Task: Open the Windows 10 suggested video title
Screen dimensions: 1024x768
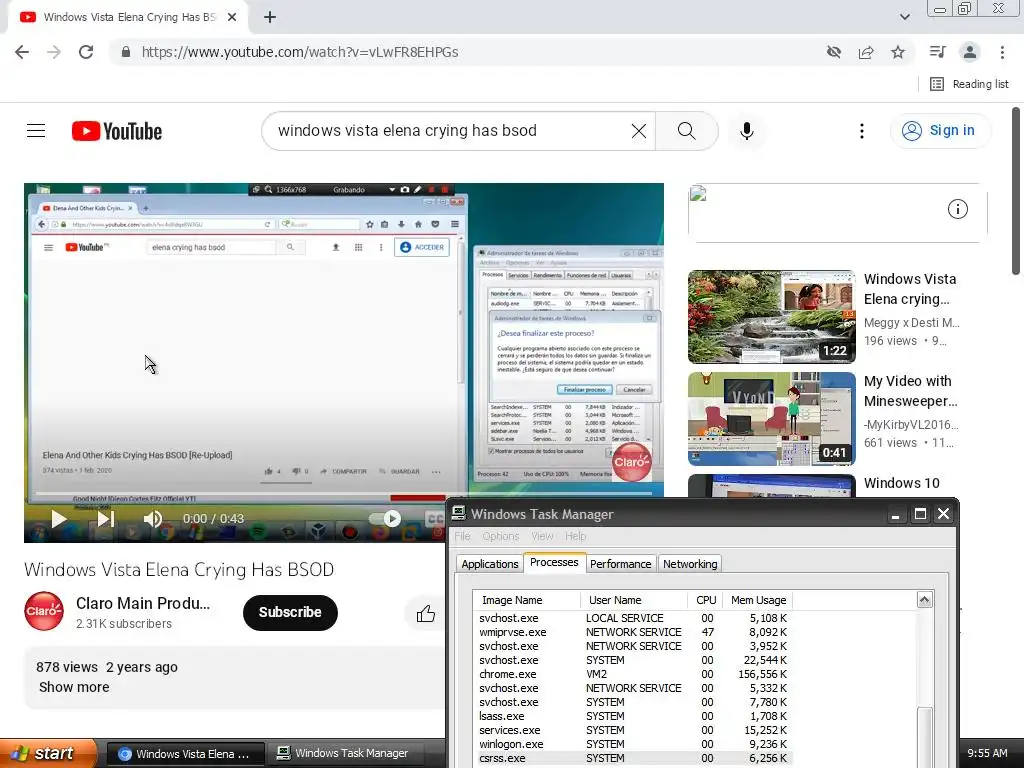Action: coord(901,483)
